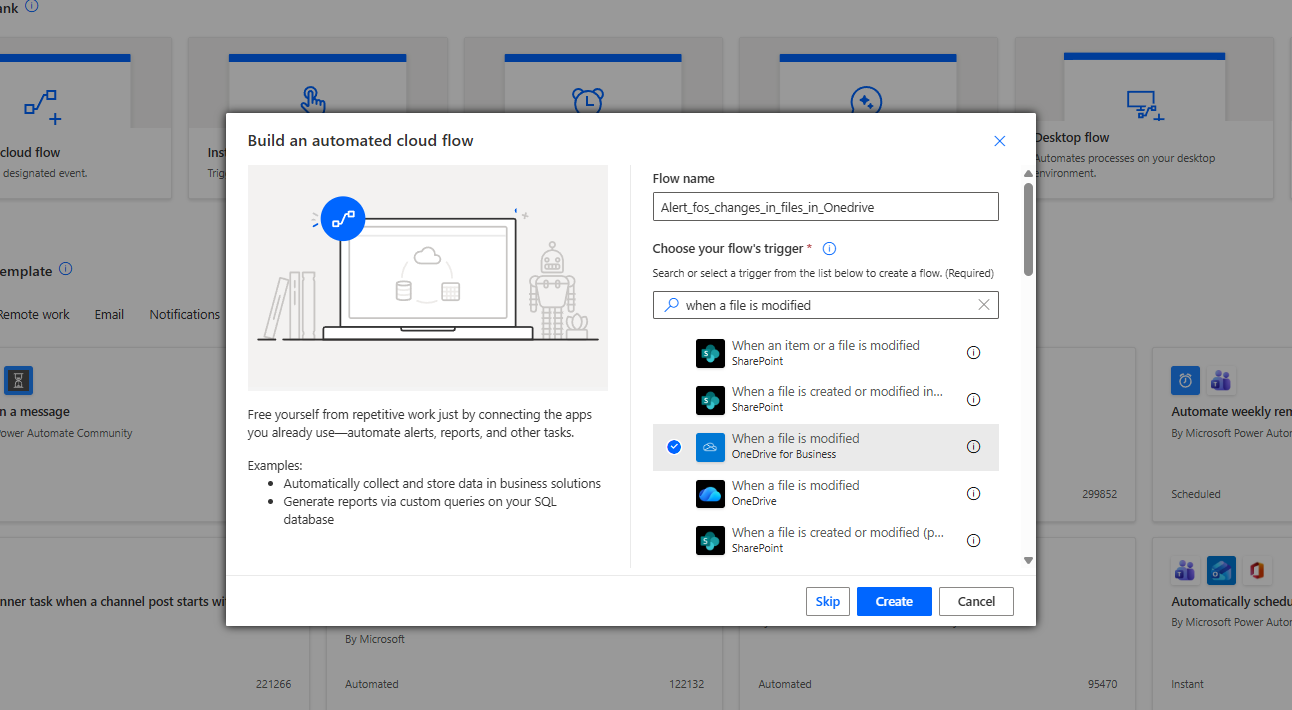Open info icon for OneDrive for Business trigger
The width and height of the screenshot is (1292, 710).
point(973,447)
